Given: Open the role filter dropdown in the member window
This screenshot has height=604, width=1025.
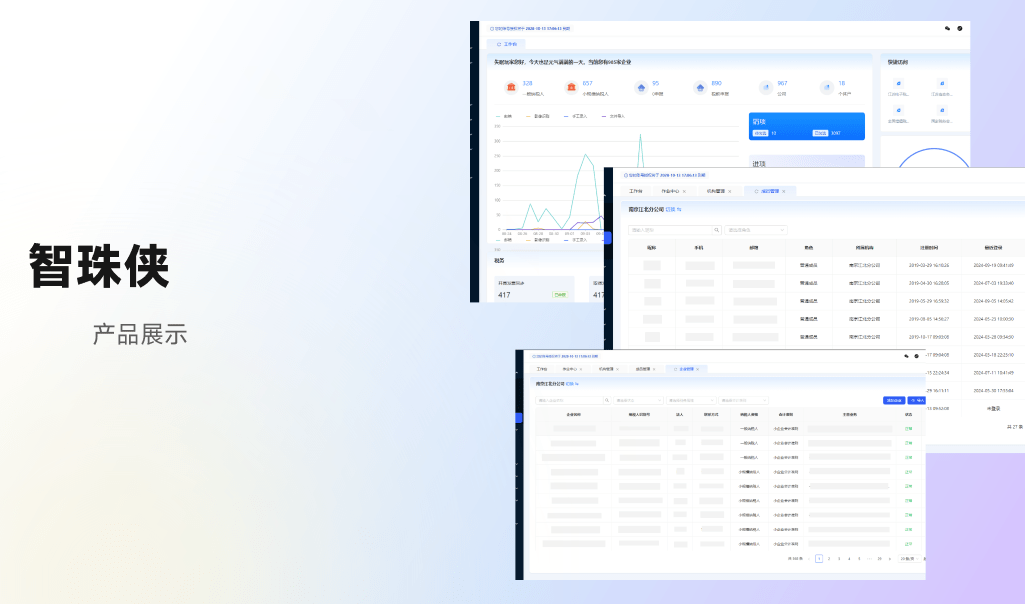Looking at the screenshot, I should (756, 230).
